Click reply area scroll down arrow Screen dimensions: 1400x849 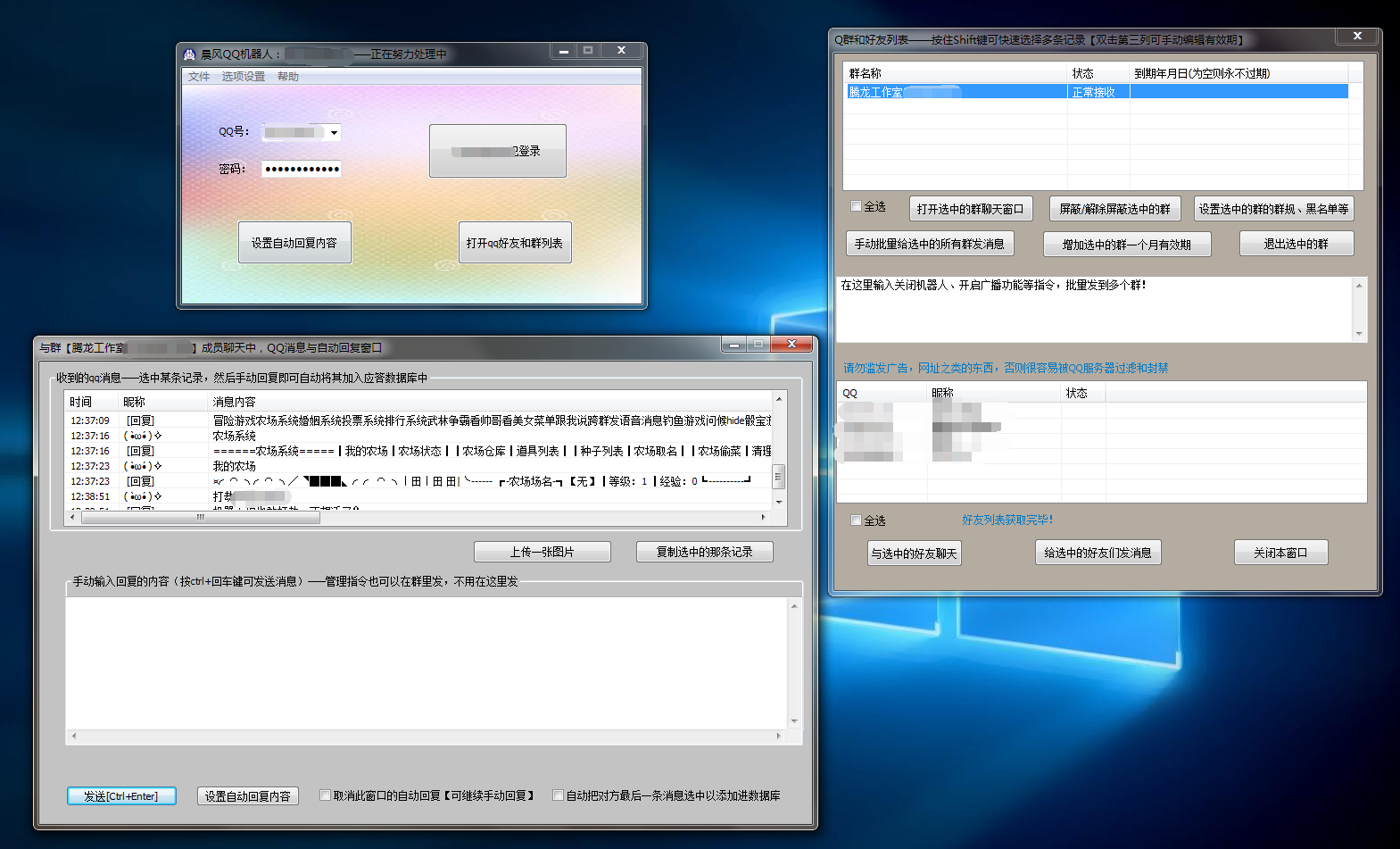[794, 721]
